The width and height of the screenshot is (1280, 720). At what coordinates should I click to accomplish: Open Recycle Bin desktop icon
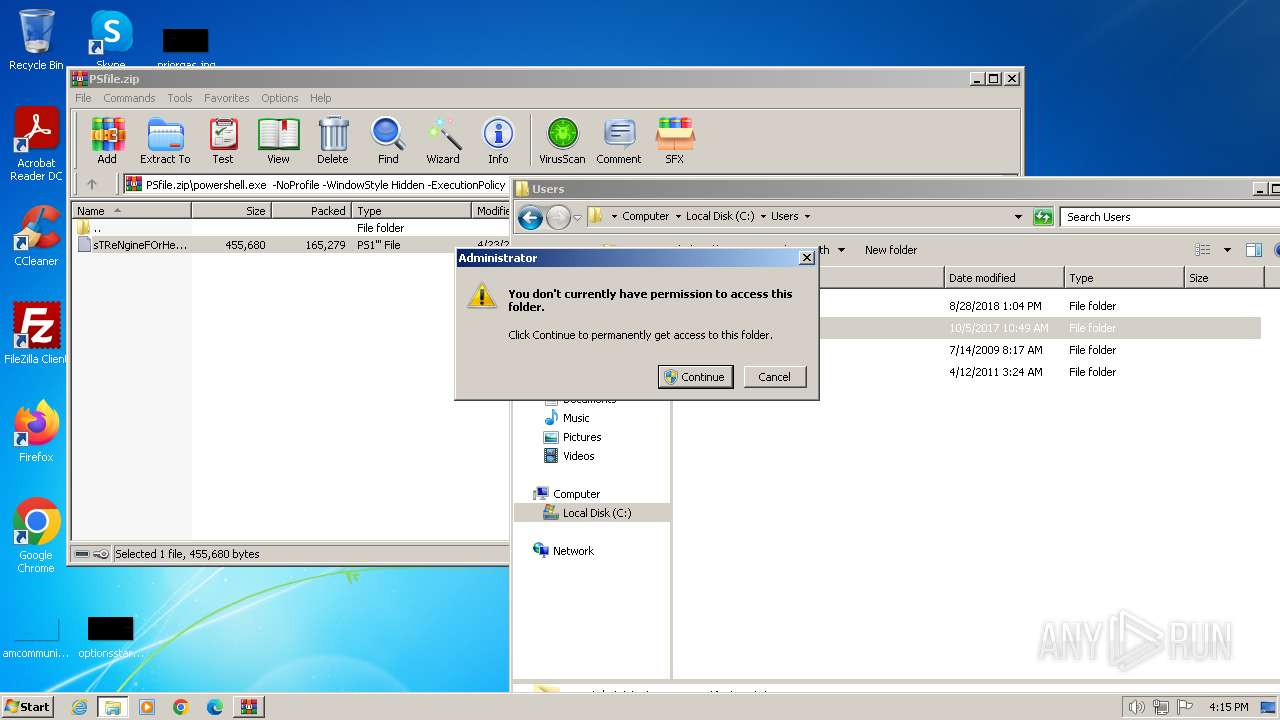pyautogui.click(x=36, y=40)
